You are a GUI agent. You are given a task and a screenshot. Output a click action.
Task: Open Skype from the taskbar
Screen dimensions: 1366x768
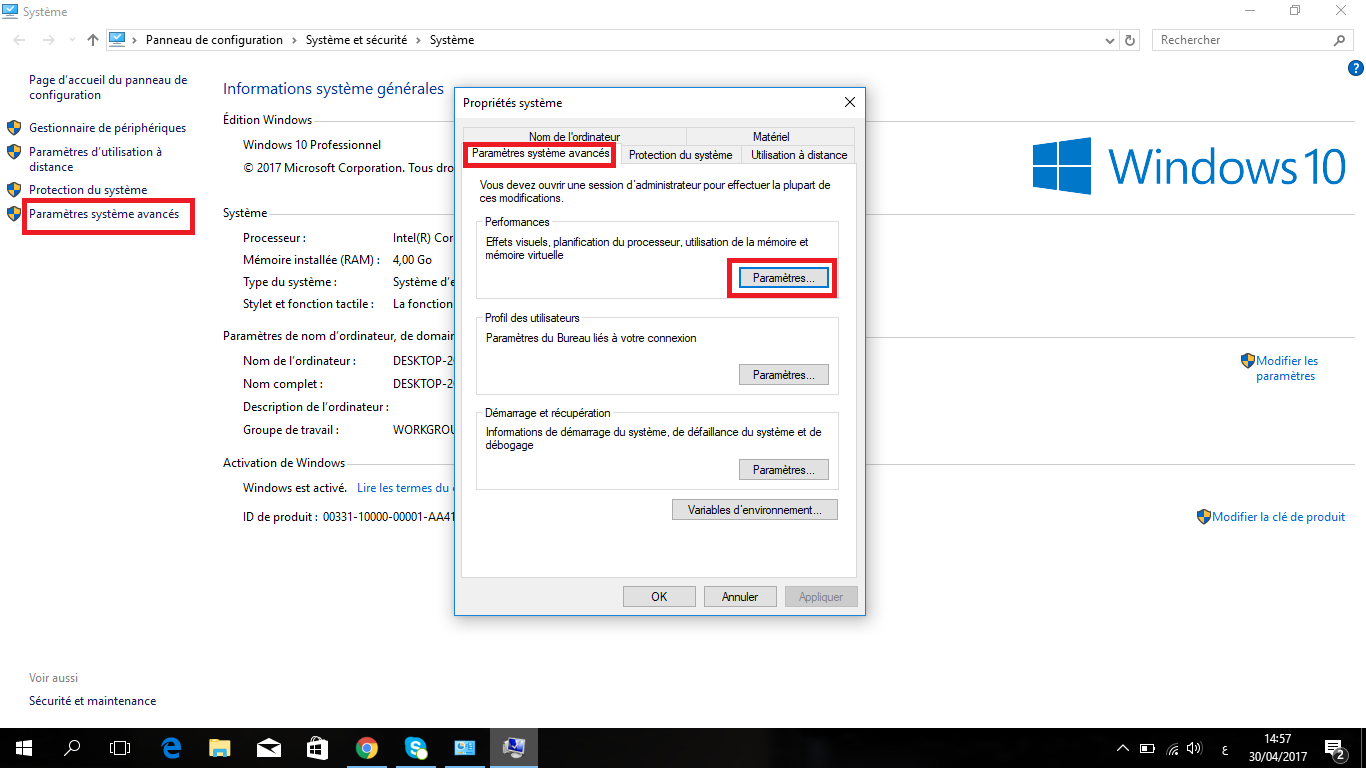416,748
